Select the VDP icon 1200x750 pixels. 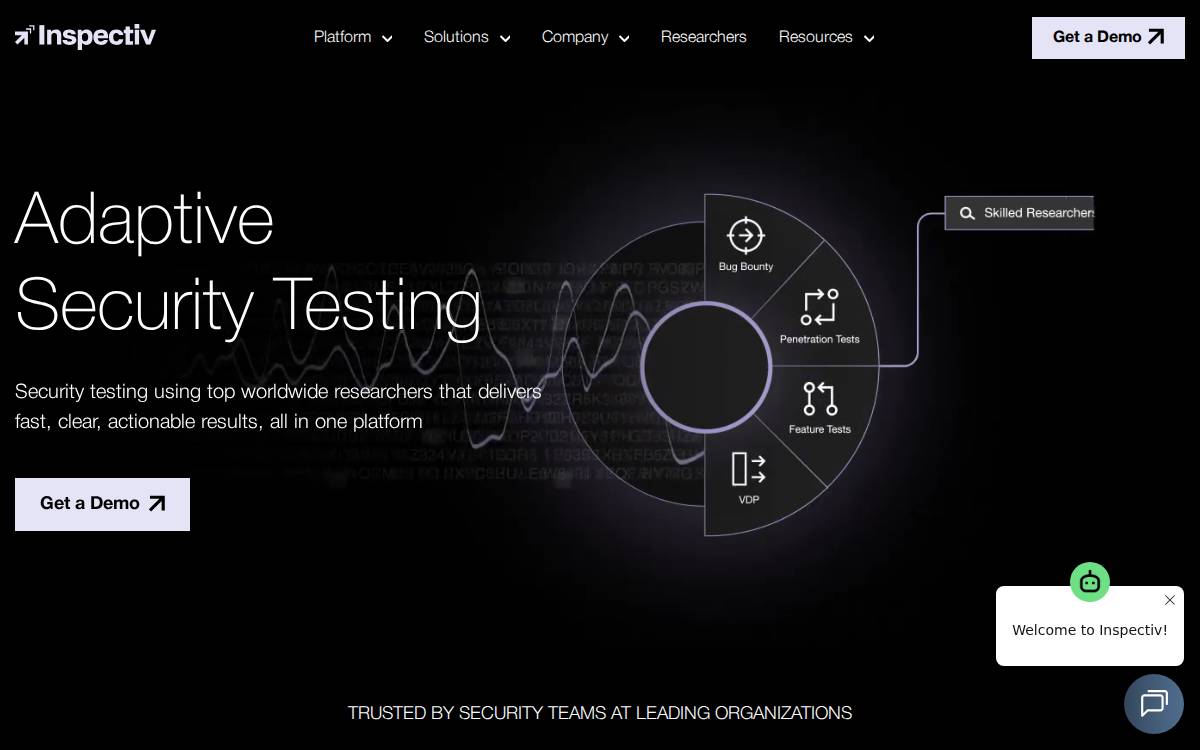tap(748, 469)
